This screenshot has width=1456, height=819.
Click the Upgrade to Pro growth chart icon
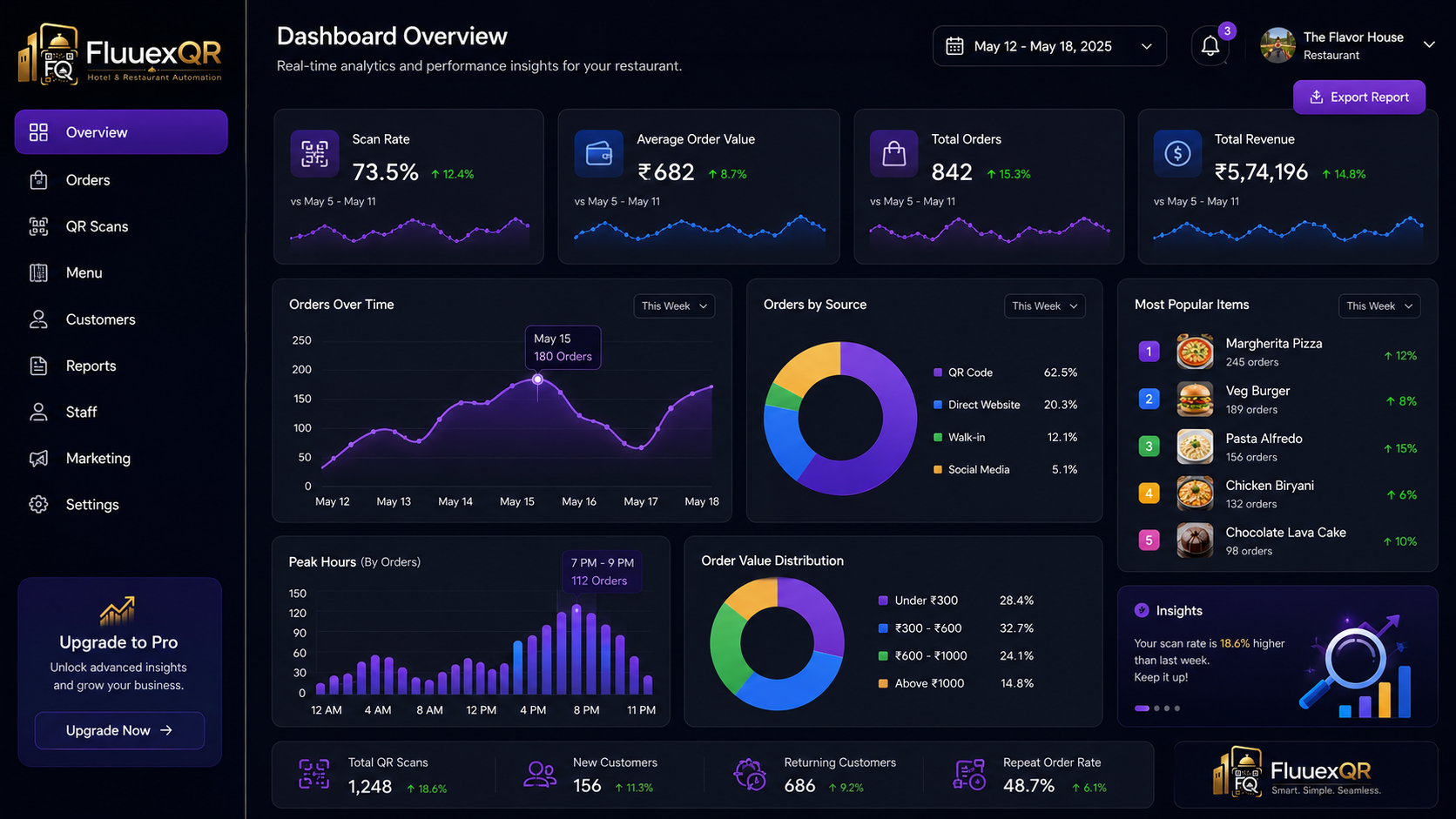118,611
